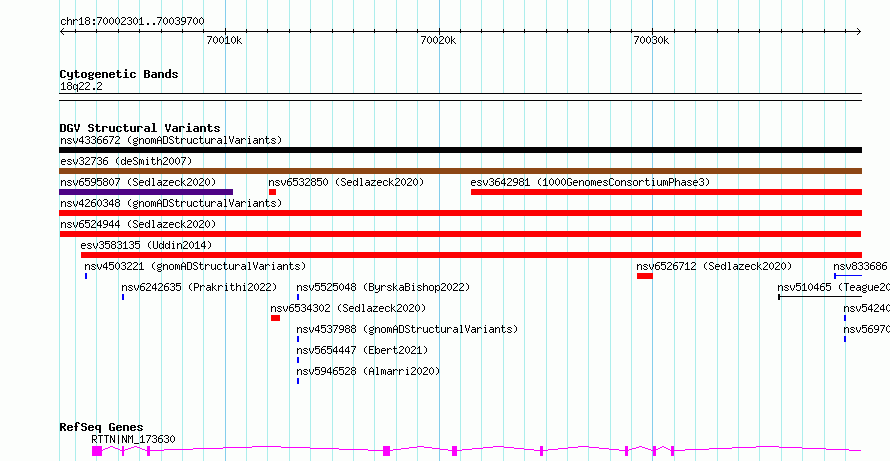Open the DGV Structural Variants track heading

coord(140,128)
